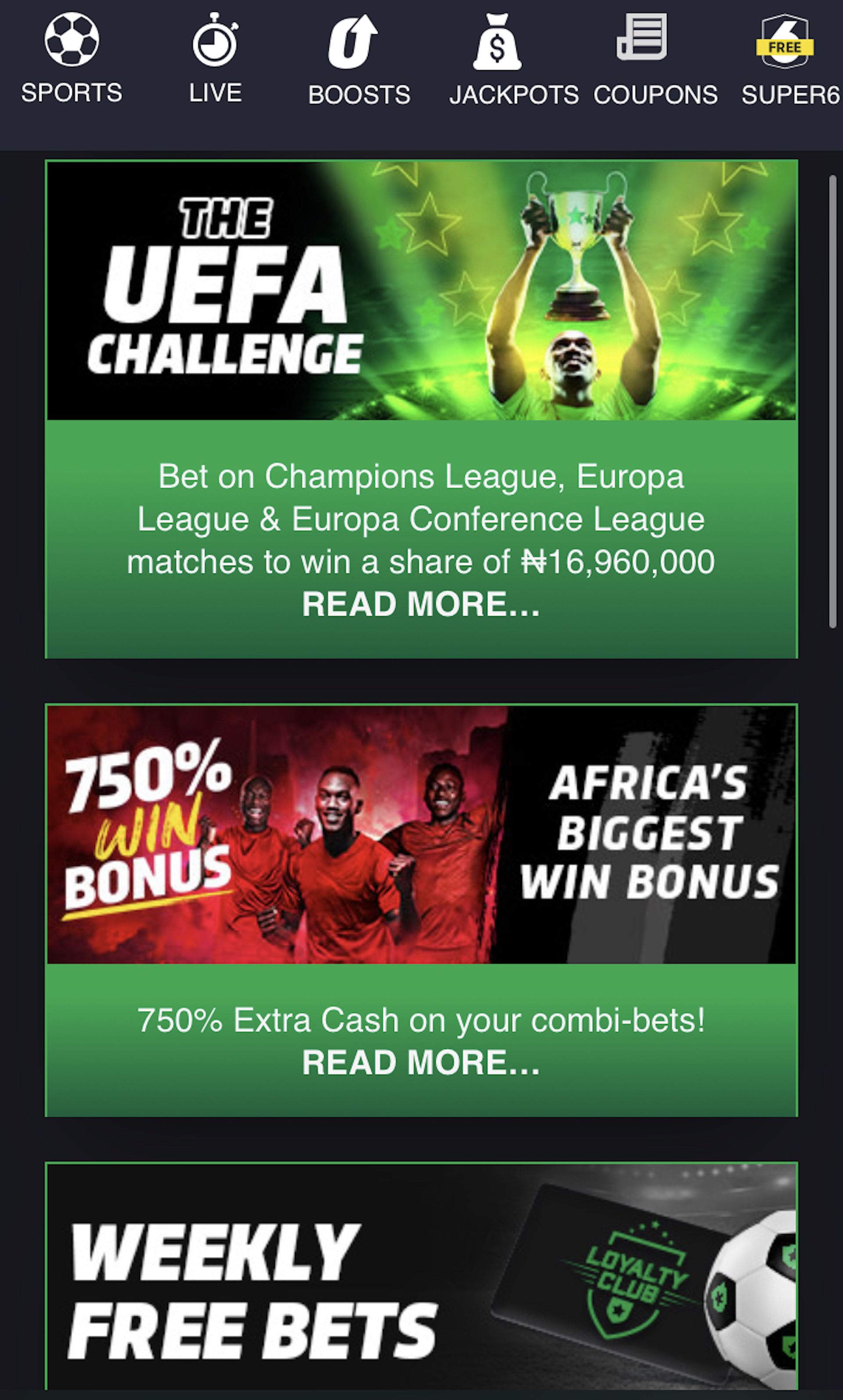Click the 750% Extra Cash combi-bets text
The height and width of the screenshot is (1400, 843).
click(x=421, y=1020)
